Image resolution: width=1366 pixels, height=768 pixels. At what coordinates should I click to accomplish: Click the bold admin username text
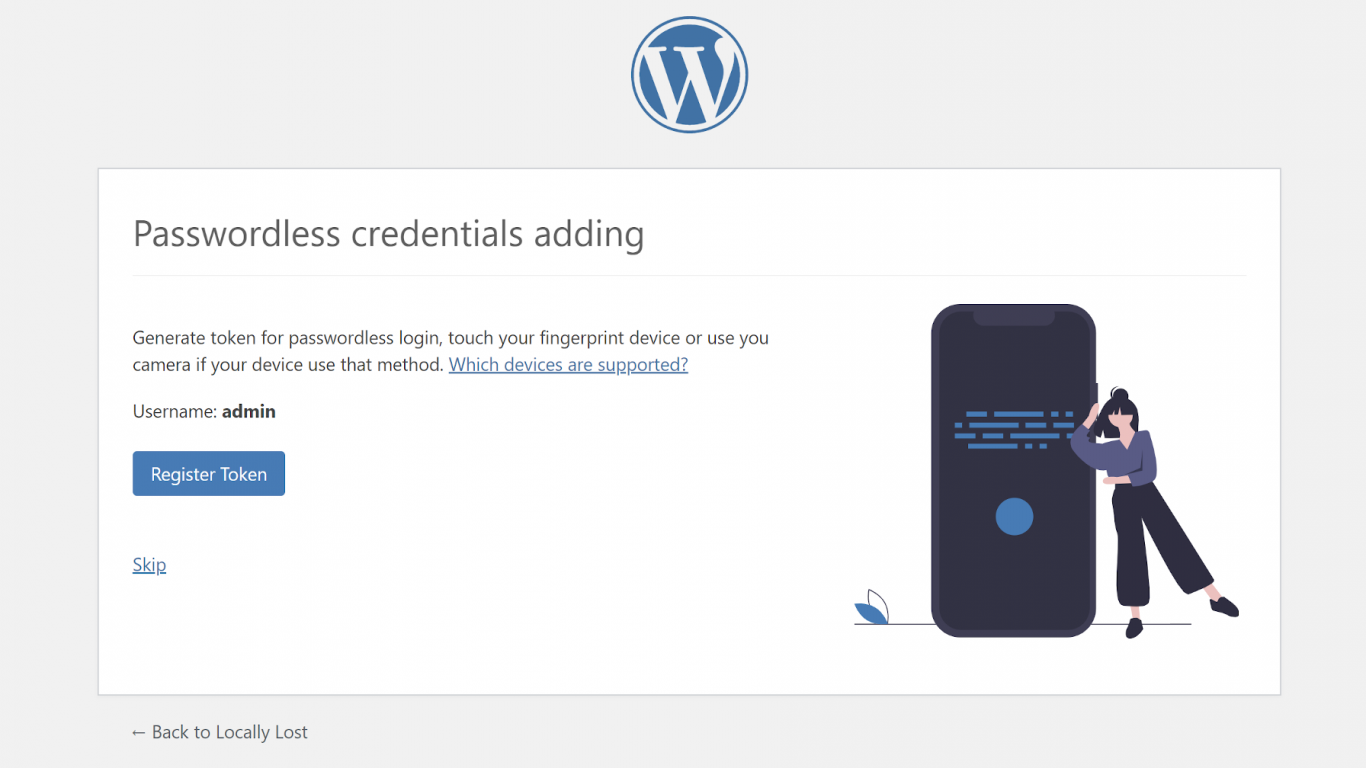pos(248,411)
